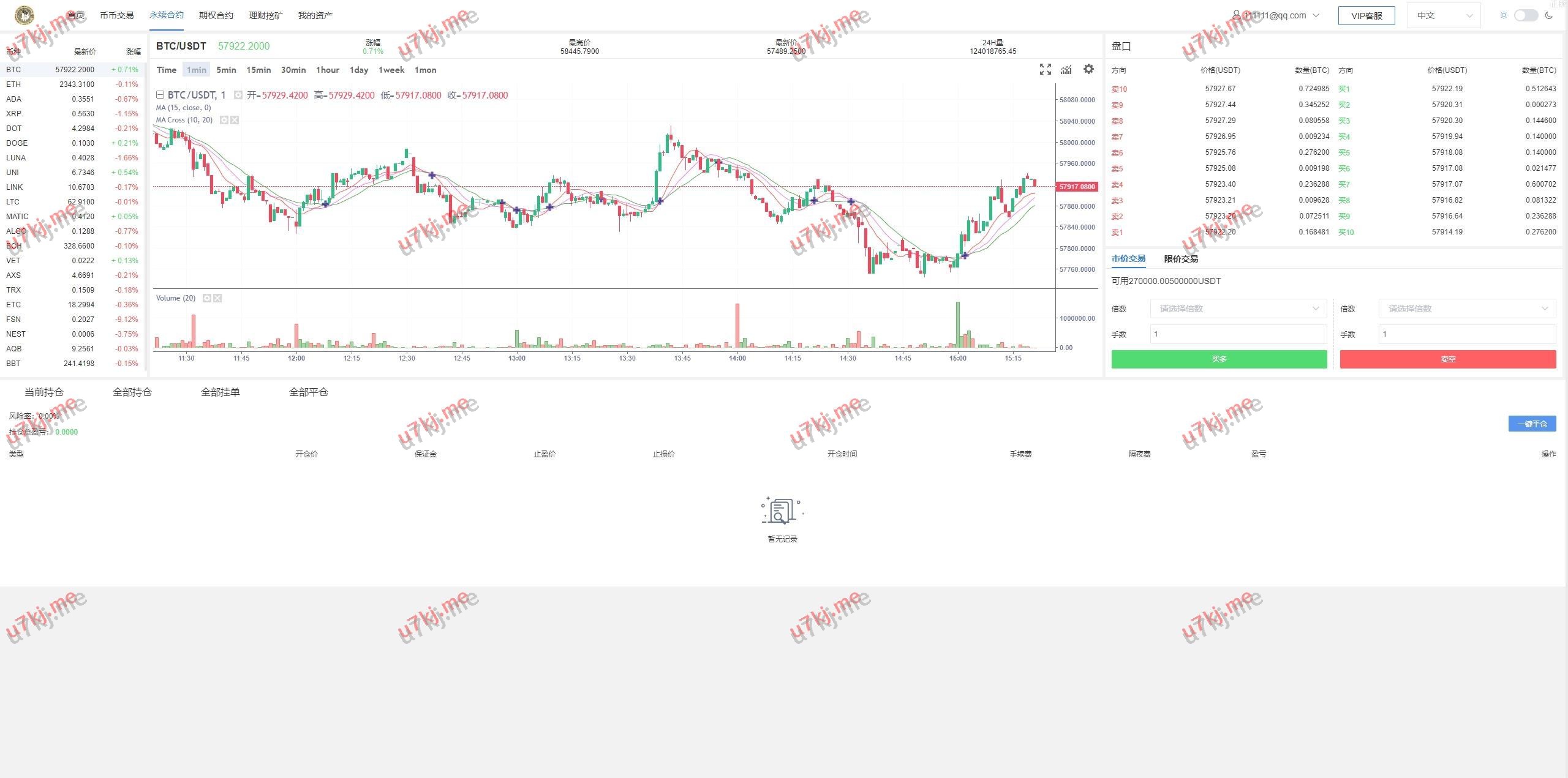Open chart settings gear icon

(x=1088, y=69)
